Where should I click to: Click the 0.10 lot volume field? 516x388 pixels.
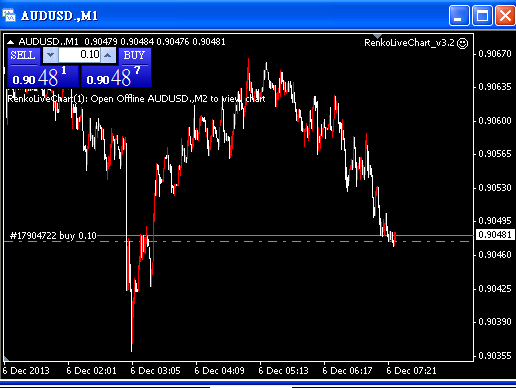pyautogui.click(x=79, y=55)
